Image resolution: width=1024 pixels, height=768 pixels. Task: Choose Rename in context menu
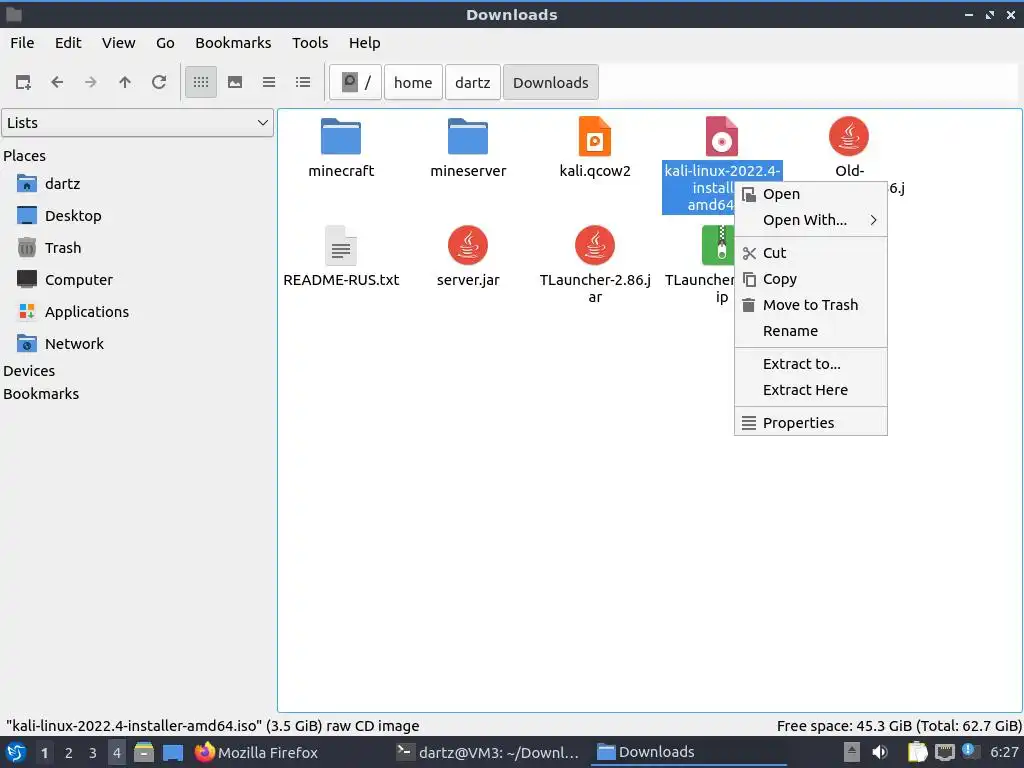coord(810,331)
